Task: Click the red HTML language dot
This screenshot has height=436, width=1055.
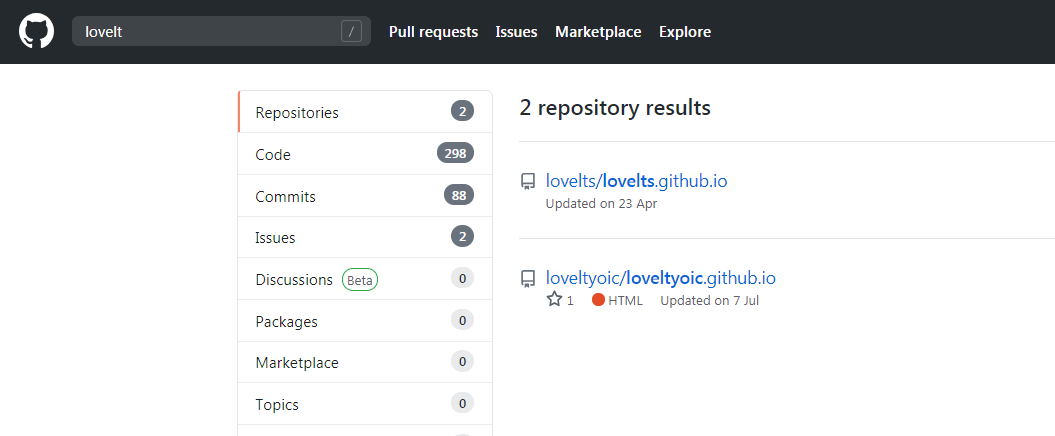Action: point(598,300)
